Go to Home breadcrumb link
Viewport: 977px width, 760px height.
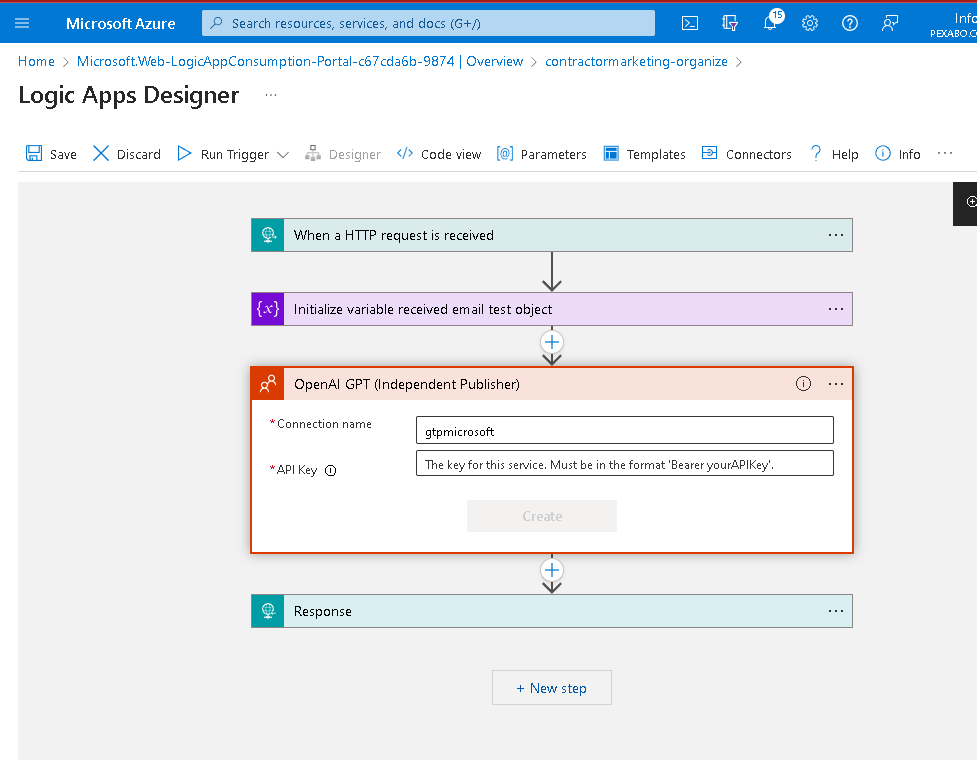click(36, 61)
